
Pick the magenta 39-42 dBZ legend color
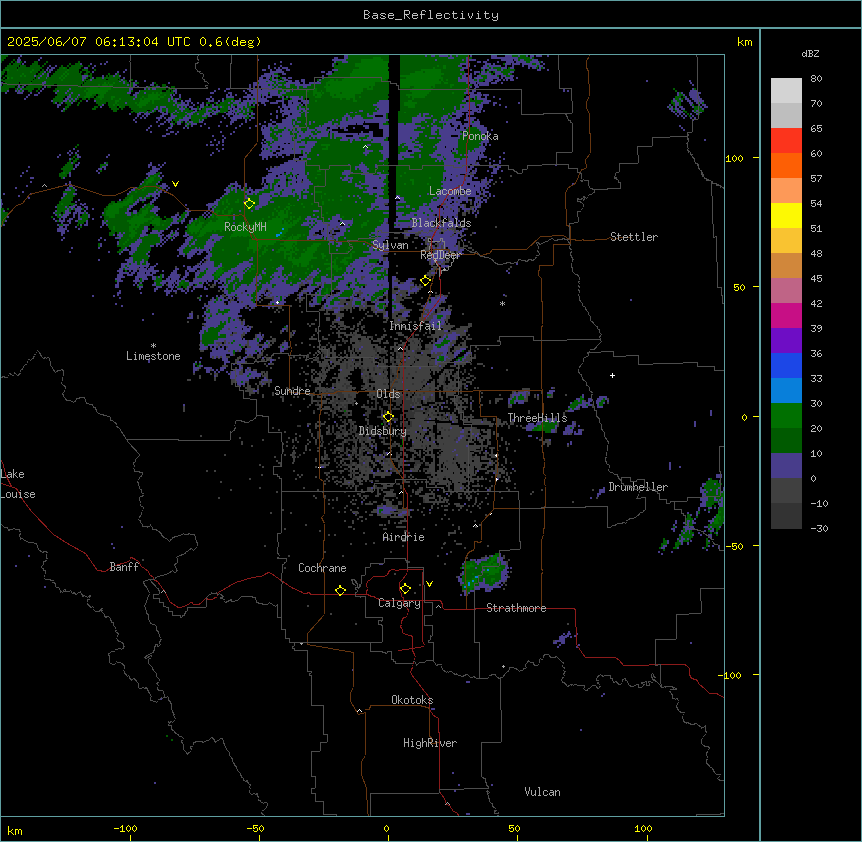(x=786, y=315)
